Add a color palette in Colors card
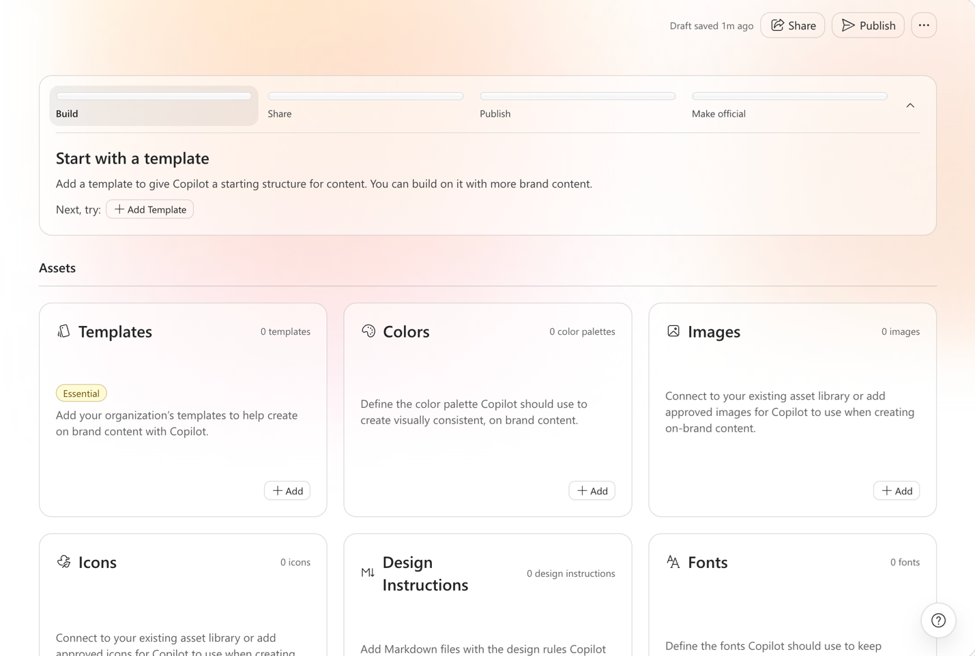975x656 pixels. click(x=592, y=491)
